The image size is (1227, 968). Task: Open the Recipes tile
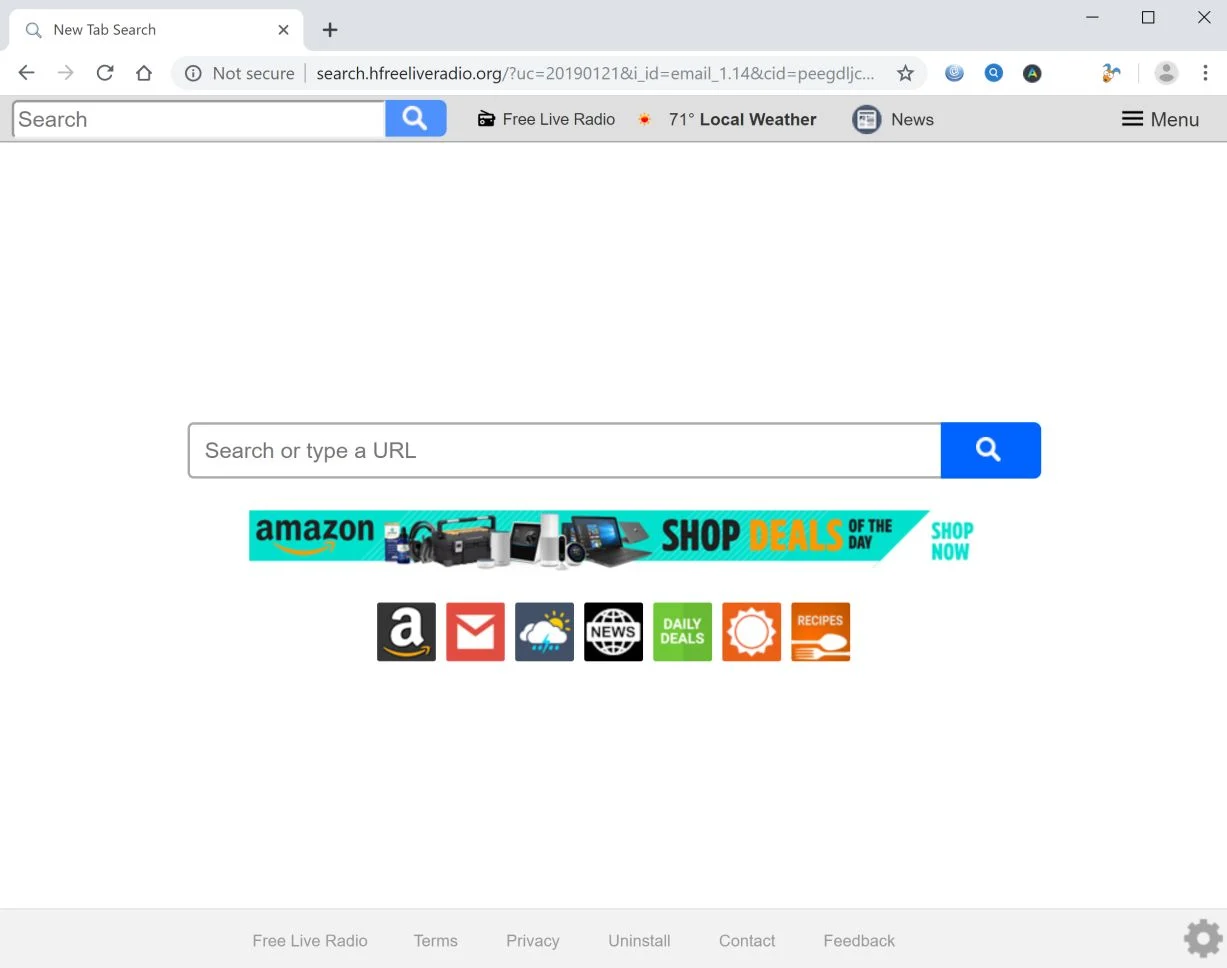click(820, 632)
